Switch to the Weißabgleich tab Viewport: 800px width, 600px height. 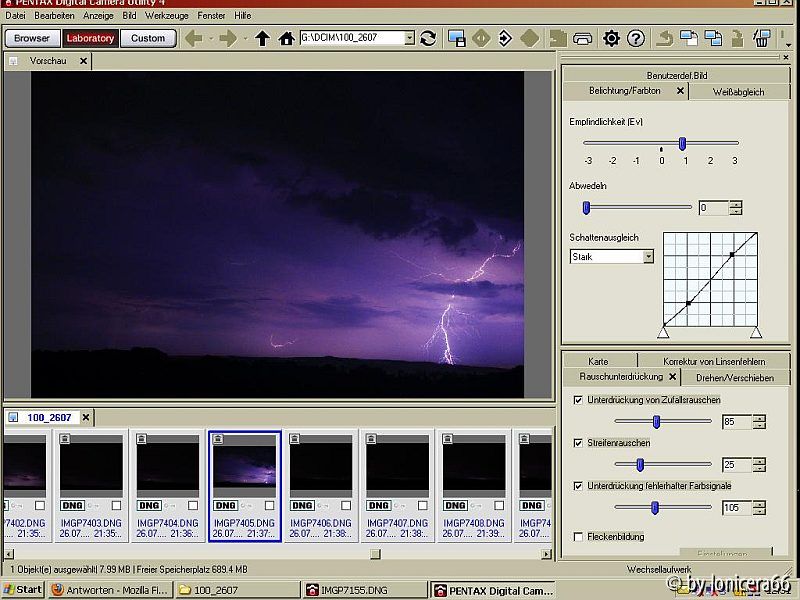click(x=738, y=91)
